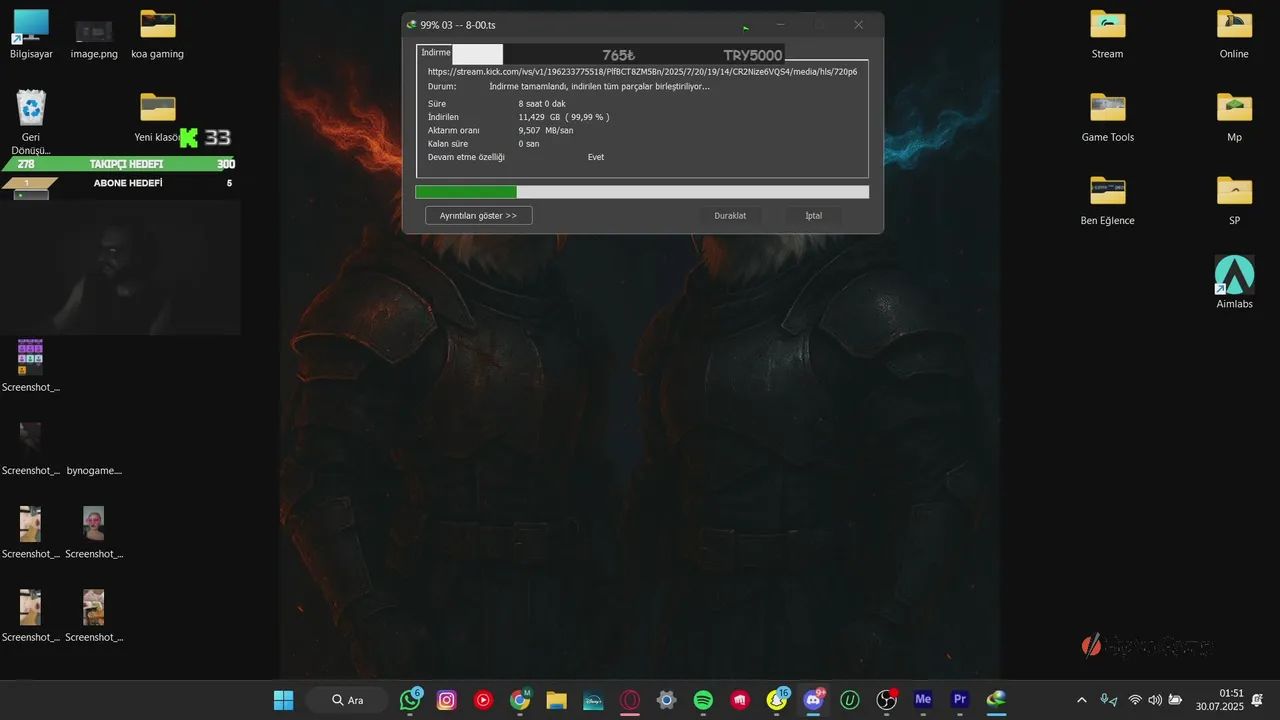1280x720 pixels.
Task: Click the 8 saat 0 dak duration
Action: coord(542,104)
